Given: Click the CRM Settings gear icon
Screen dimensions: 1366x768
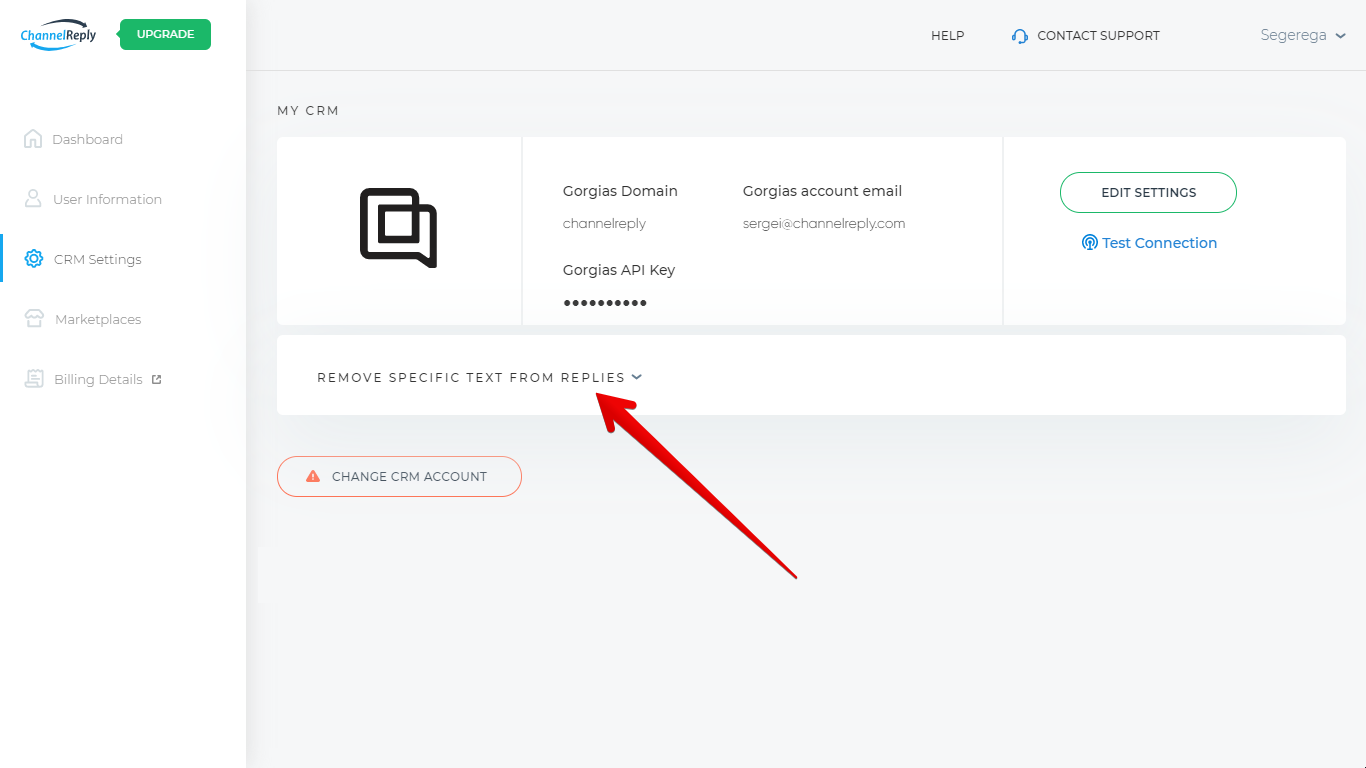Looking at the screenshot, I should 34,259.
